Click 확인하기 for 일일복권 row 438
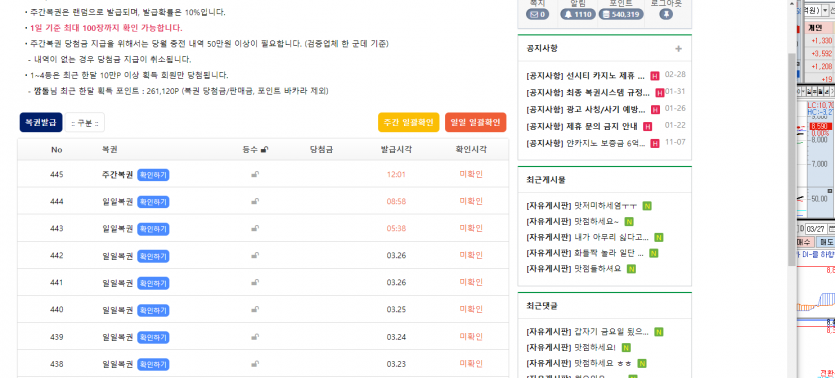 (153, 365)
